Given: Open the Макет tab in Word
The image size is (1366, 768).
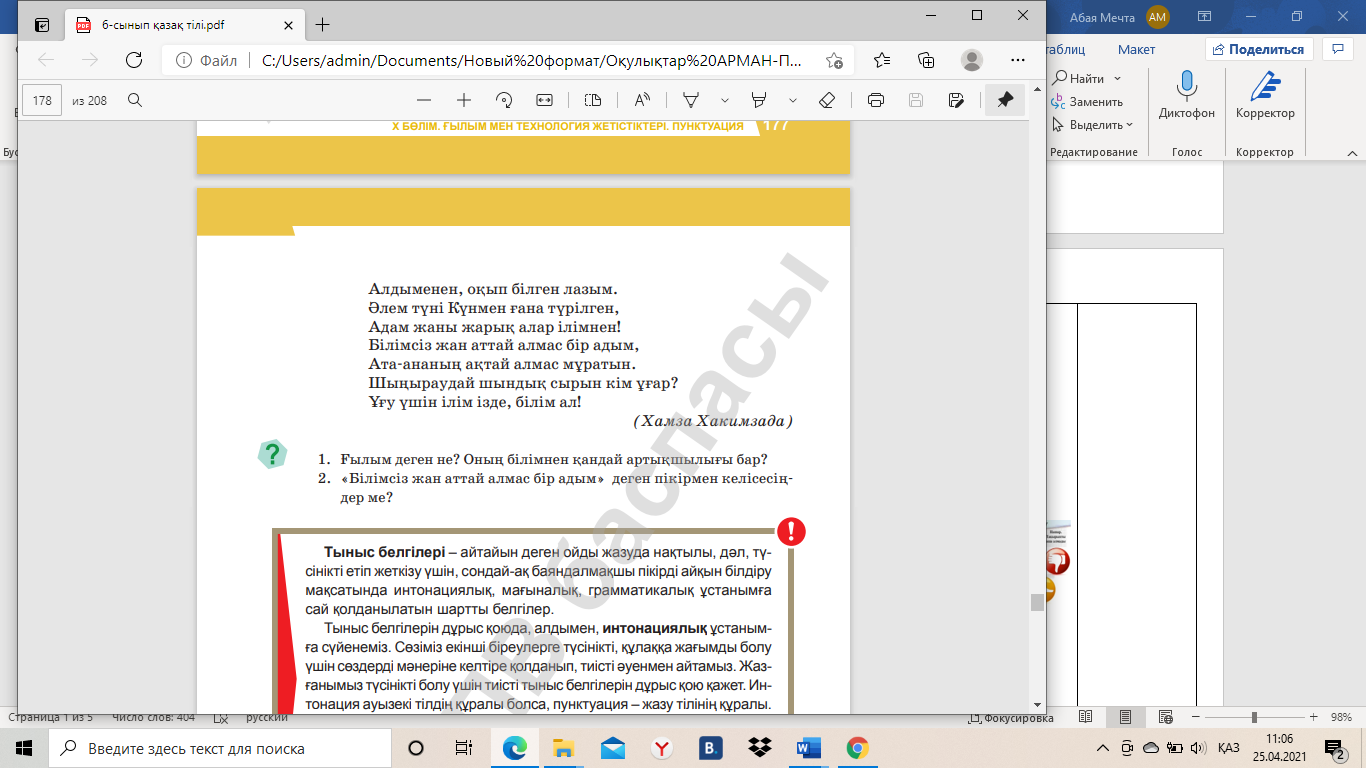Looking at the screenshot, I should click(1137, 49).
